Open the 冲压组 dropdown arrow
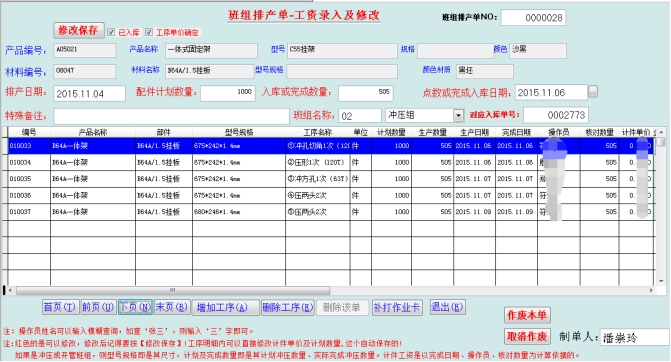671x362 pixels. (x=458, y=115)
